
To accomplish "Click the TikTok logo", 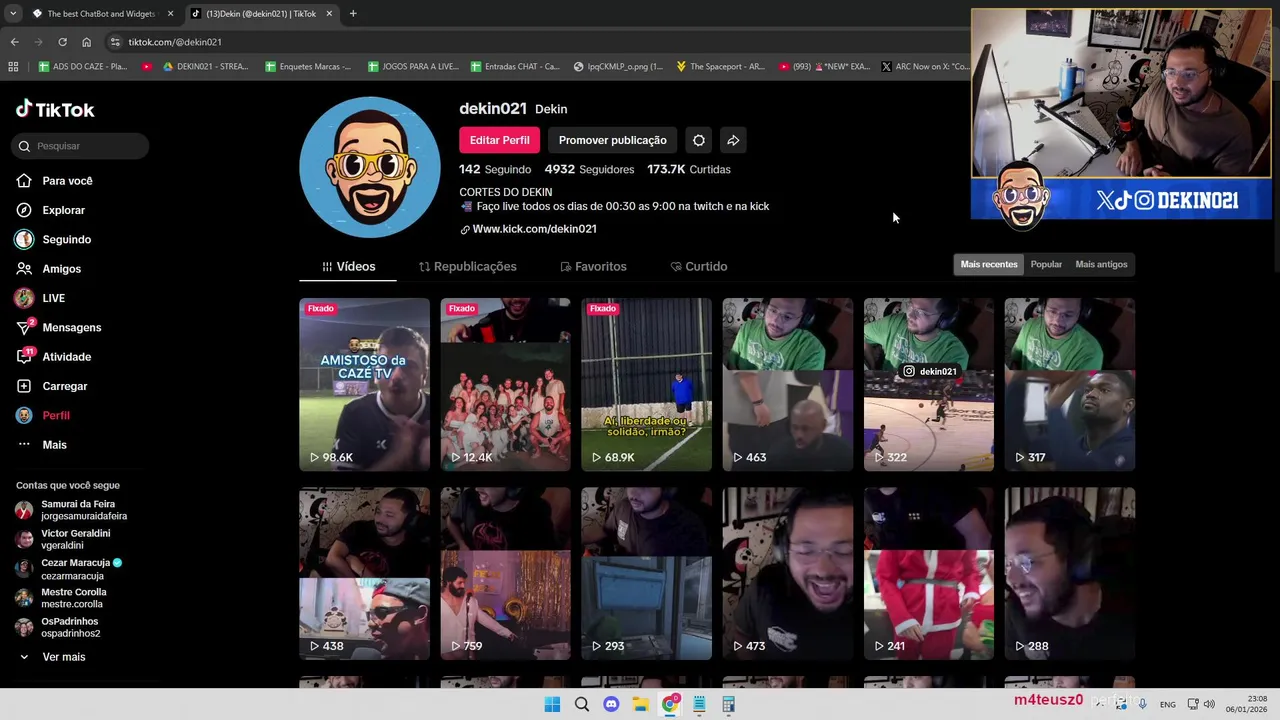I will pos(55,109).
